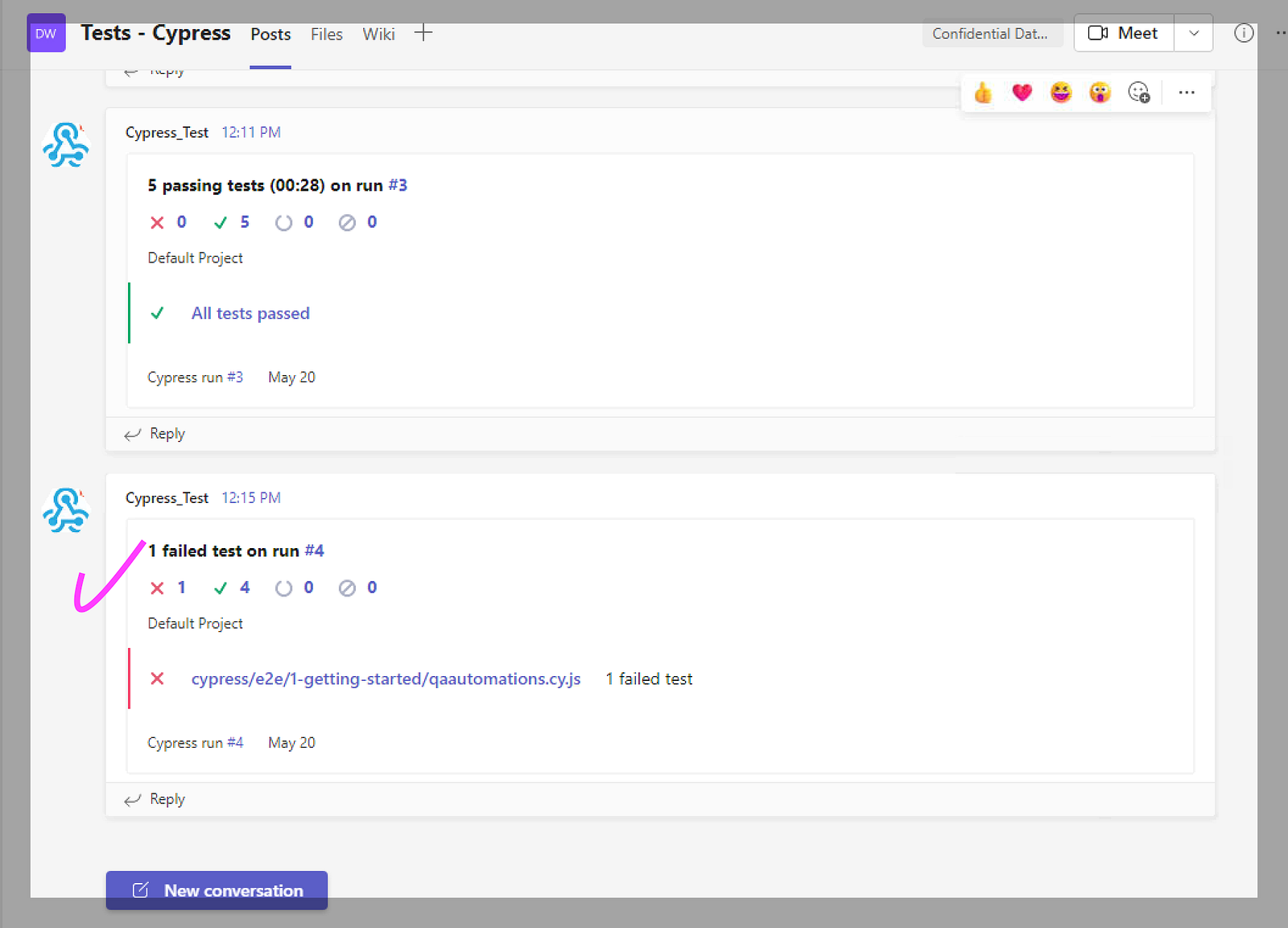Open channel info icon in header

click(1244, 33)
